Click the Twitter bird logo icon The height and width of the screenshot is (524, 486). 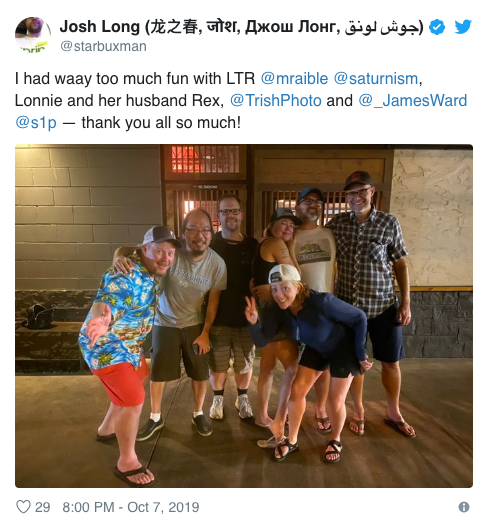tap(463, 27)
